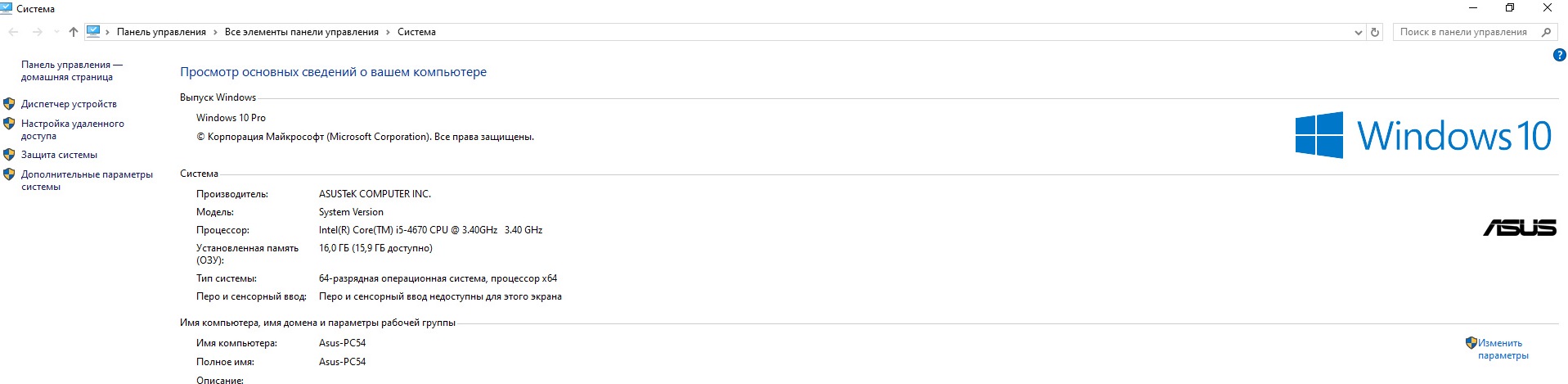1568x384 pixels.
Task: Open recent locations dropdown chevron
Action: (56, 32)
